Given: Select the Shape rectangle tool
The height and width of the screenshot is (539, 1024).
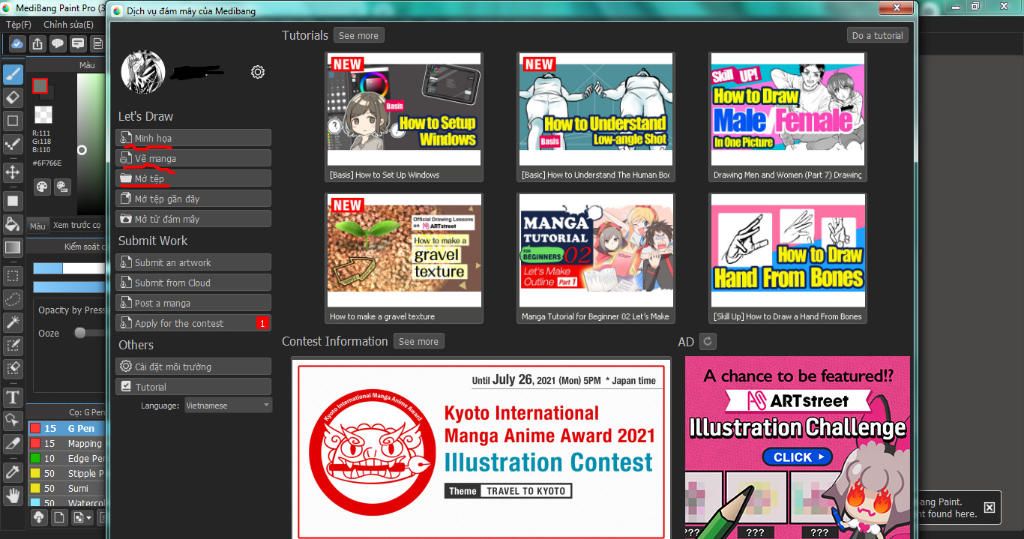Looking at the screenshot, I should tap(12, 121).
